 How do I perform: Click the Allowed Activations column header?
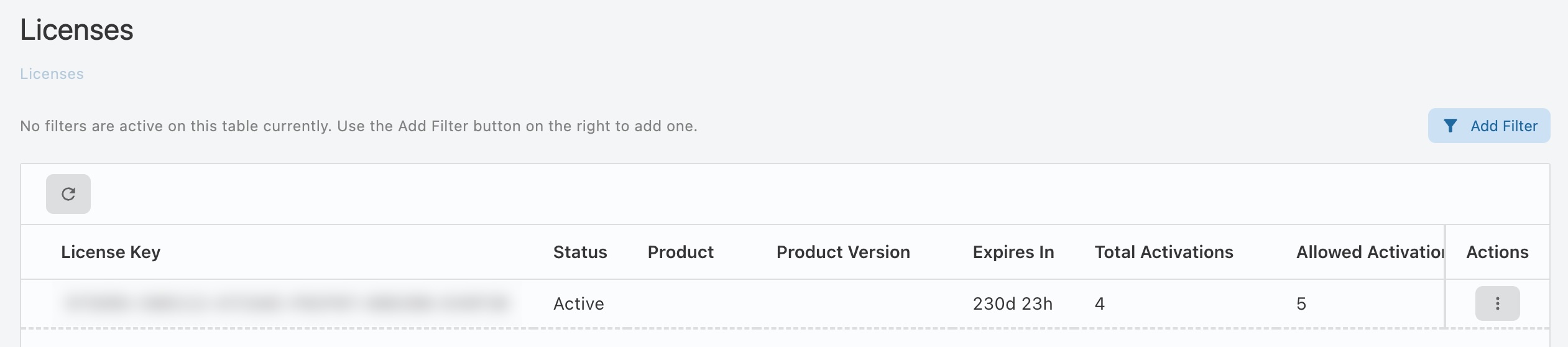pyautogui.click(x=1369, y=252)
